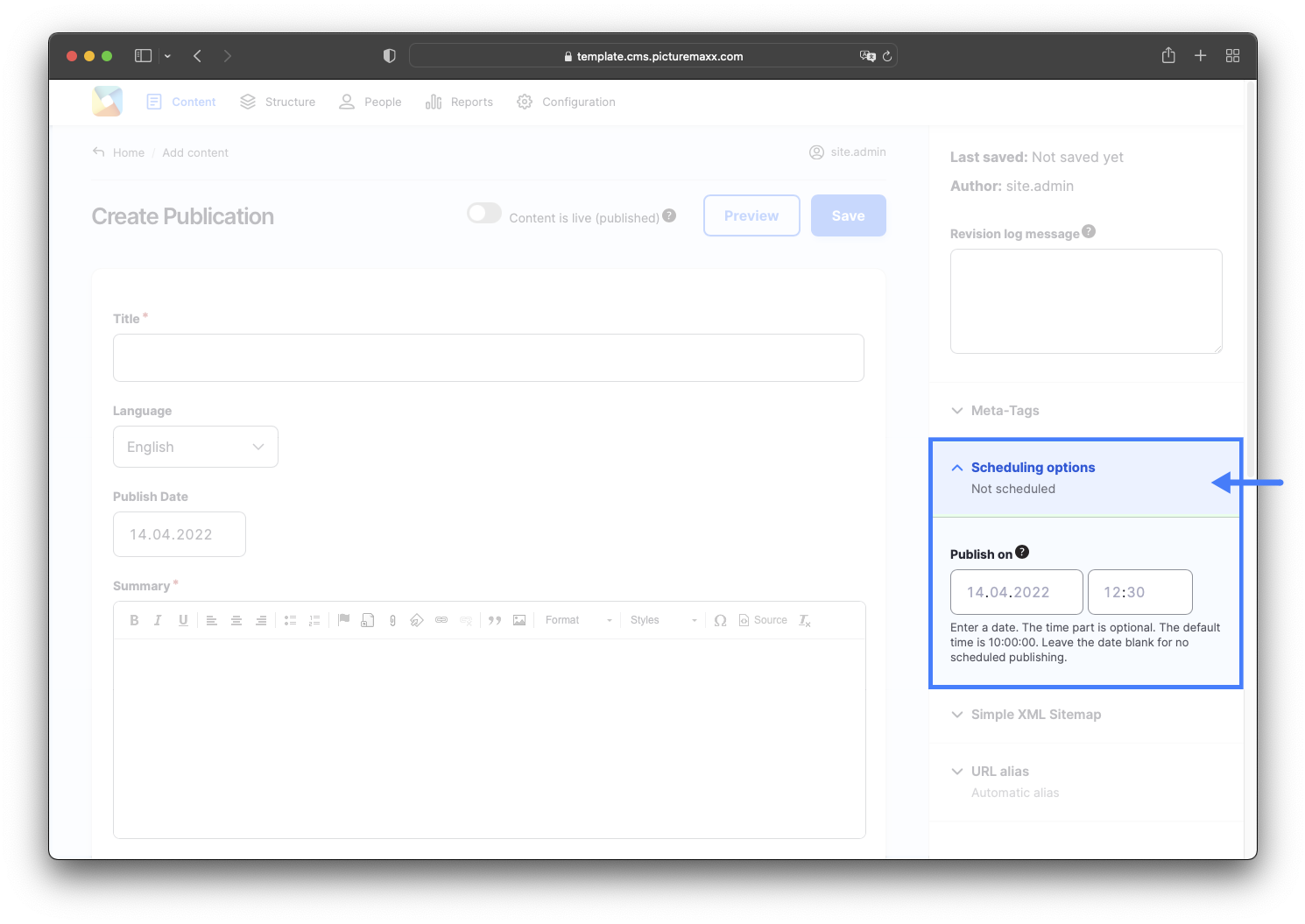This screenshot has height=924, width=1305.
Task: Insert bulleted list in Summary
Action: [x=290, y=620]
